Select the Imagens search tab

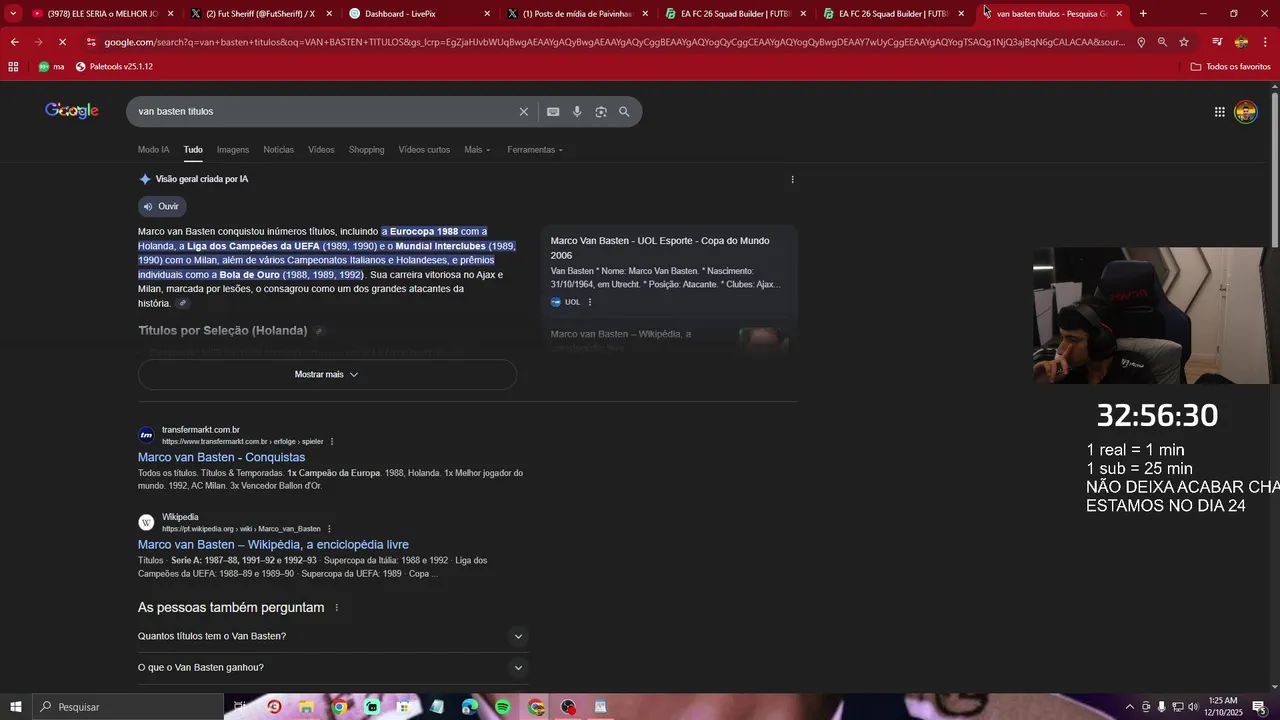coord(233,150)
